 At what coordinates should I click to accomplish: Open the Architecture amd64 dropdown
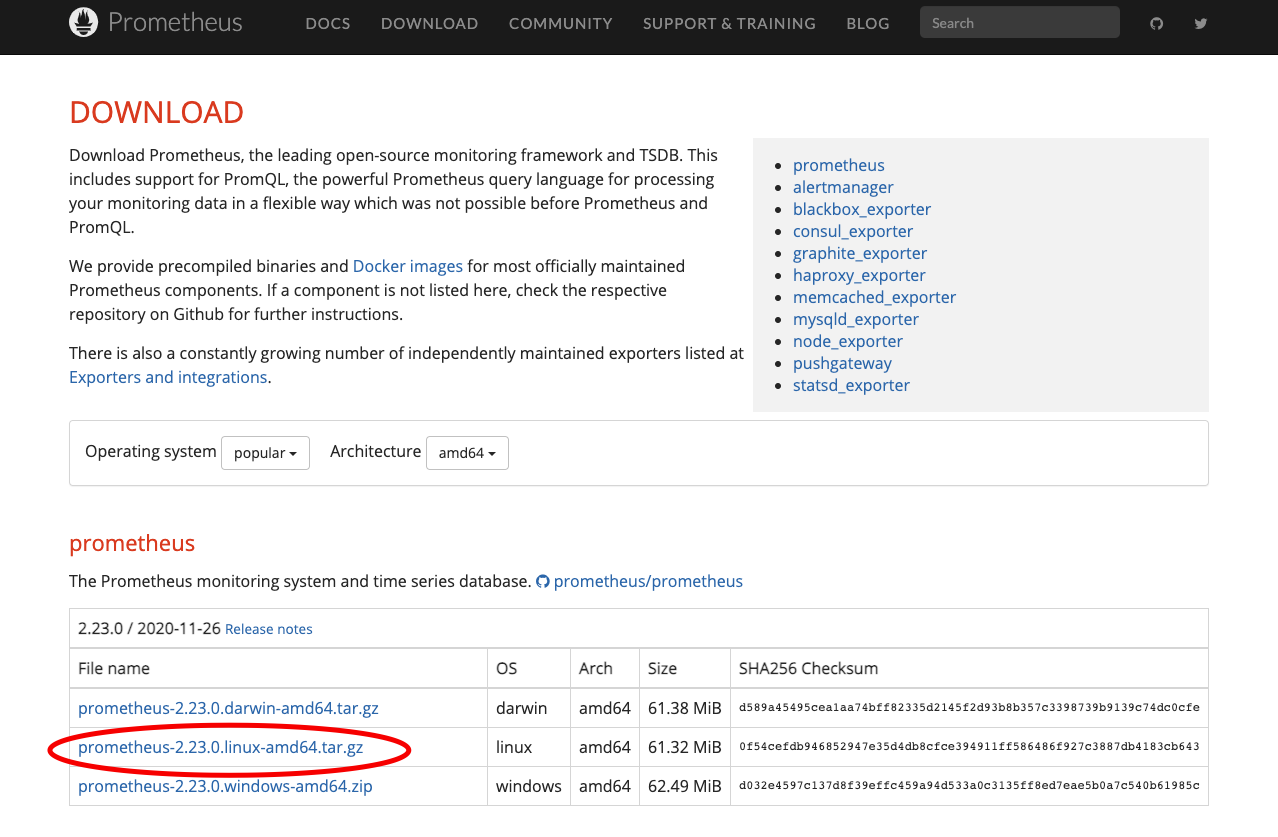click(x=467, y=453)
